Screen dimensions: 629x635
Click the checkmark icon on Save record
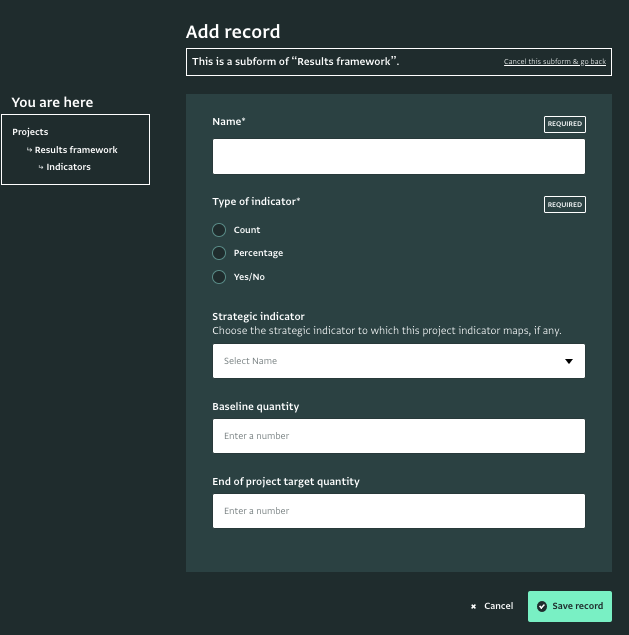coord(542,606)
